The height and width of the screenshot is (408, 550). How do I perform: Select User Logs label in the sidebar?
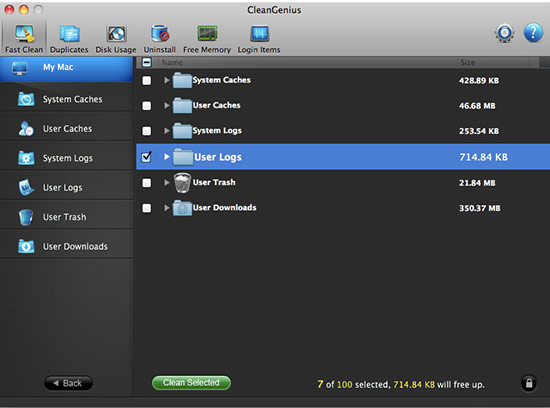(62, 188)
